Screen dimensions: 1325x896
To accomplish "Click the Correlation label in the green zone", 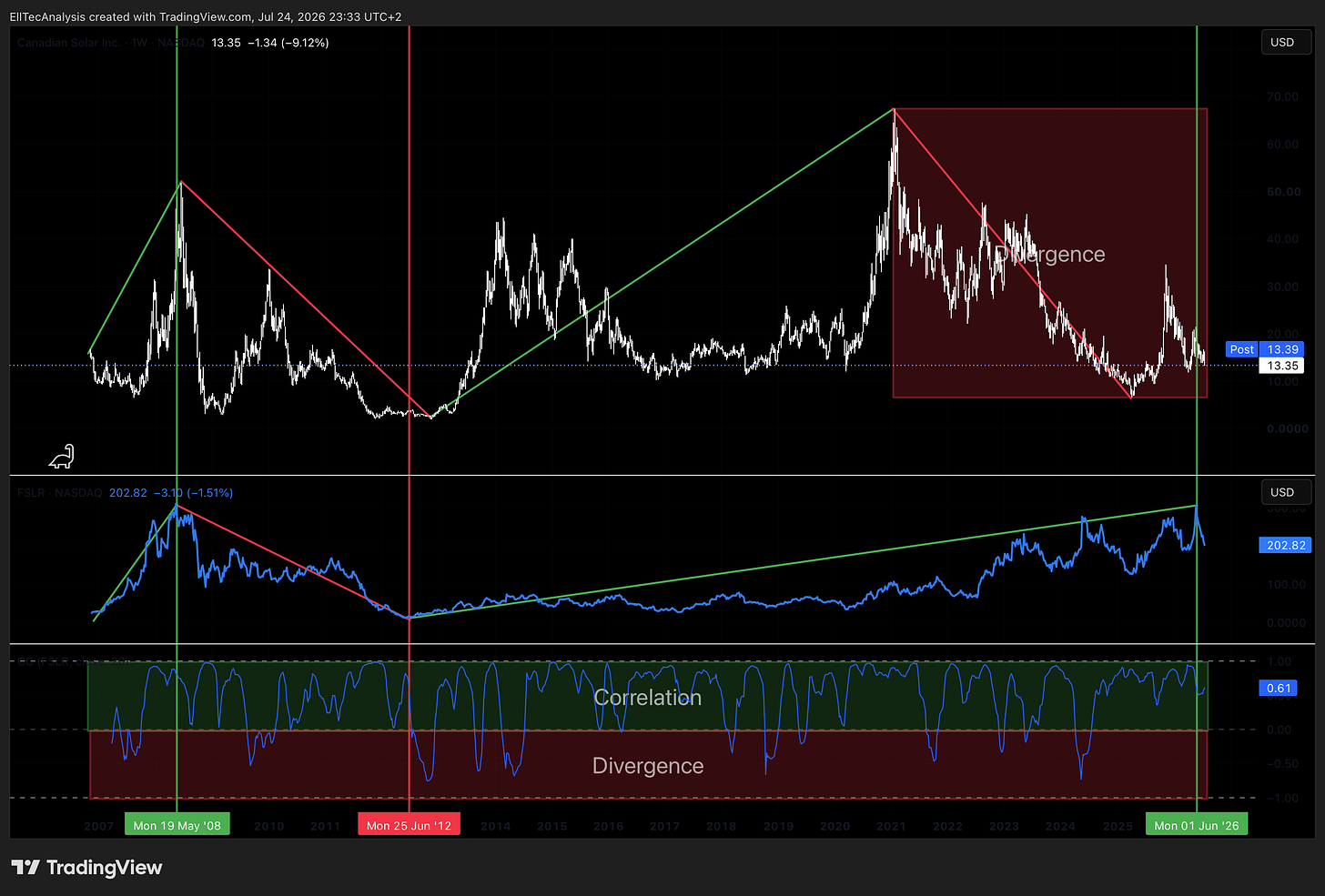I will [648, 698].
